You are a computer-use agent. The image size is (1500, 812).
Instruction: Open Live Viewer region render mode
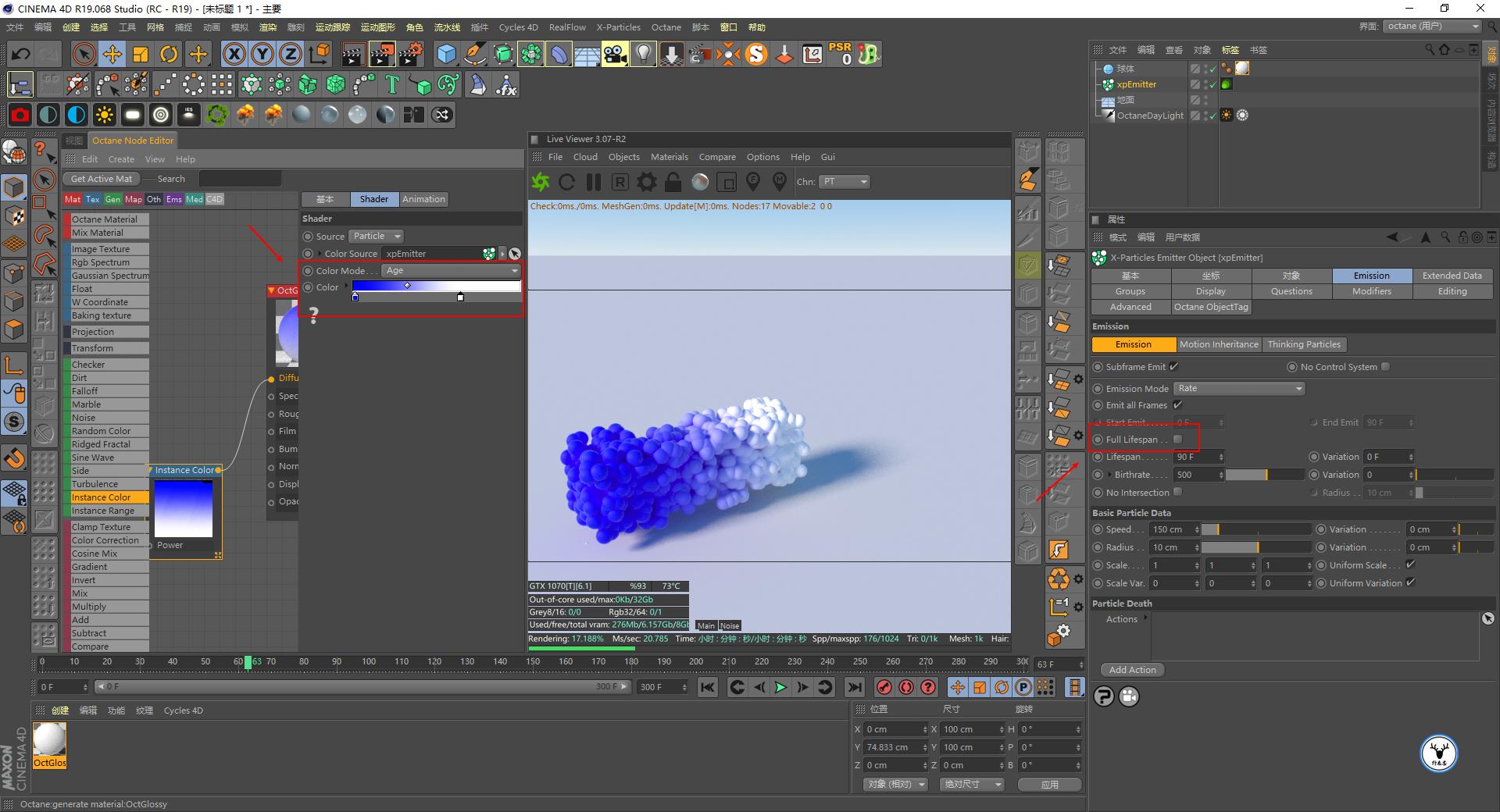pyautogui.click(x=619, y=182)
